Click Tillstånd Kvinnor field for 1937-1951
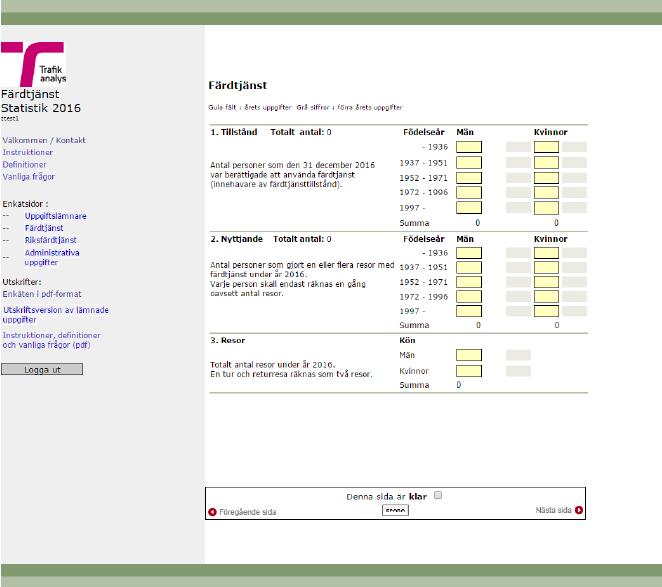 (x=546, y=163)
